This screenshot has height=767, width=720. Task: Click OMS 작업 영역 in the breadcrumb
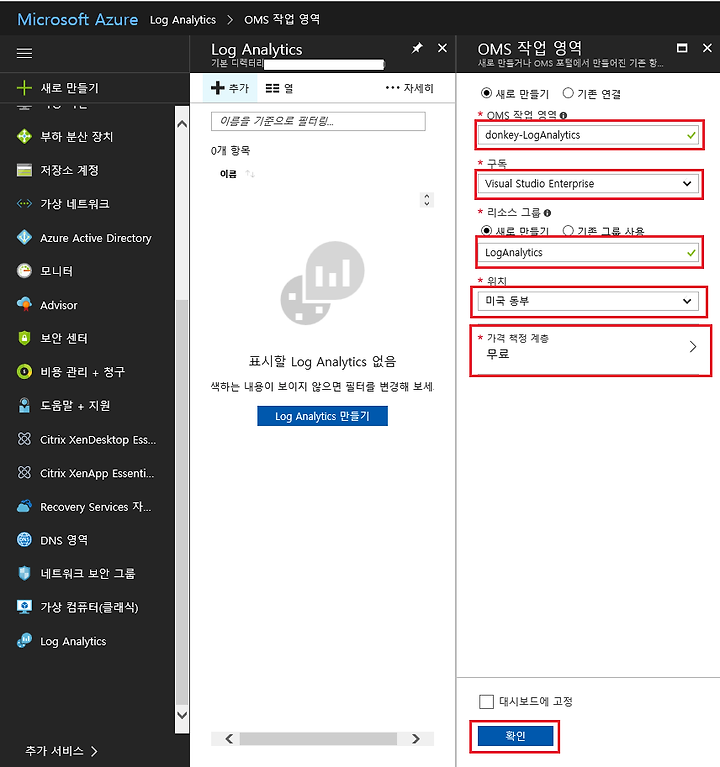pyautogui.click(x=282, y=19)
